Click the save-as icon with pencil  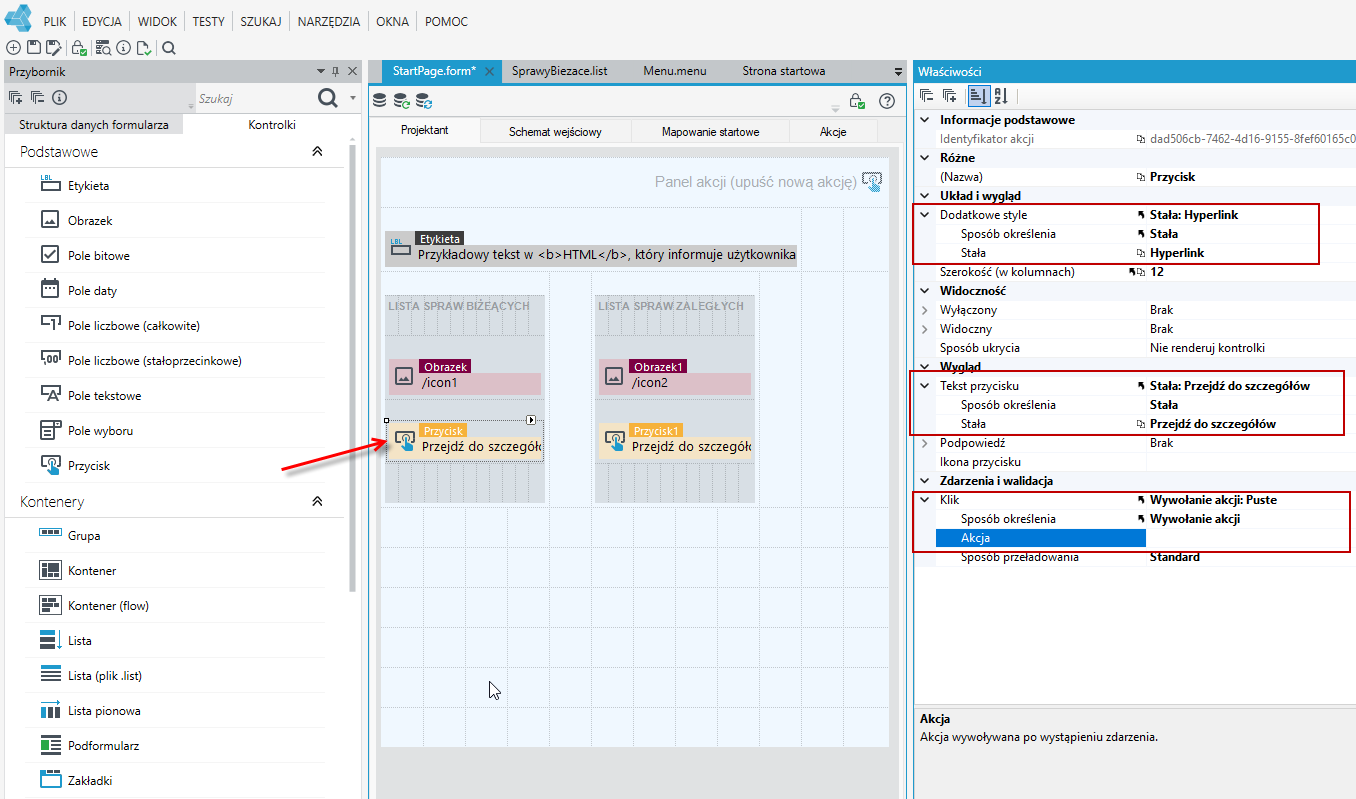54,47
